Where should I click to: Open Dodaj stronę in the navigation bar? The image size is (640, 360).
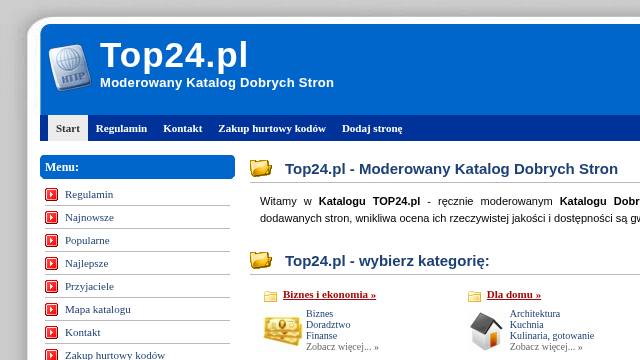372,129
